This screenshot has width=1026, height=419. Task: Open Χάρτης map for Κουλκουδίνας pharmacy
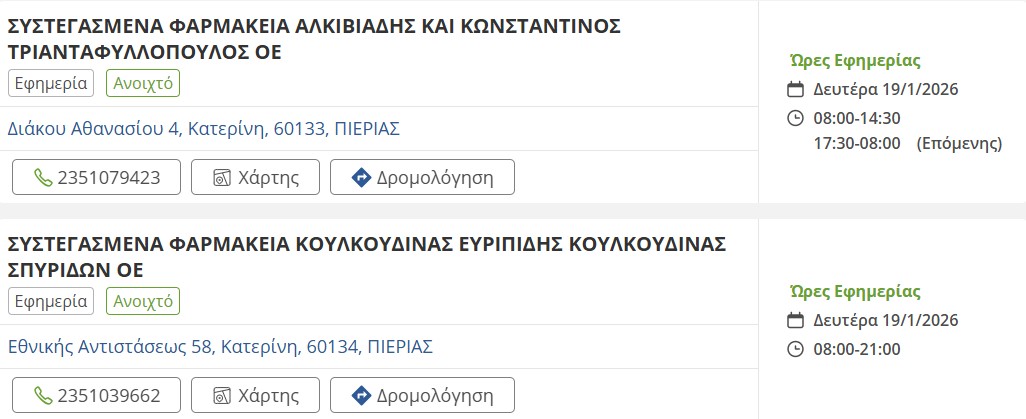(x=255, y=396)
